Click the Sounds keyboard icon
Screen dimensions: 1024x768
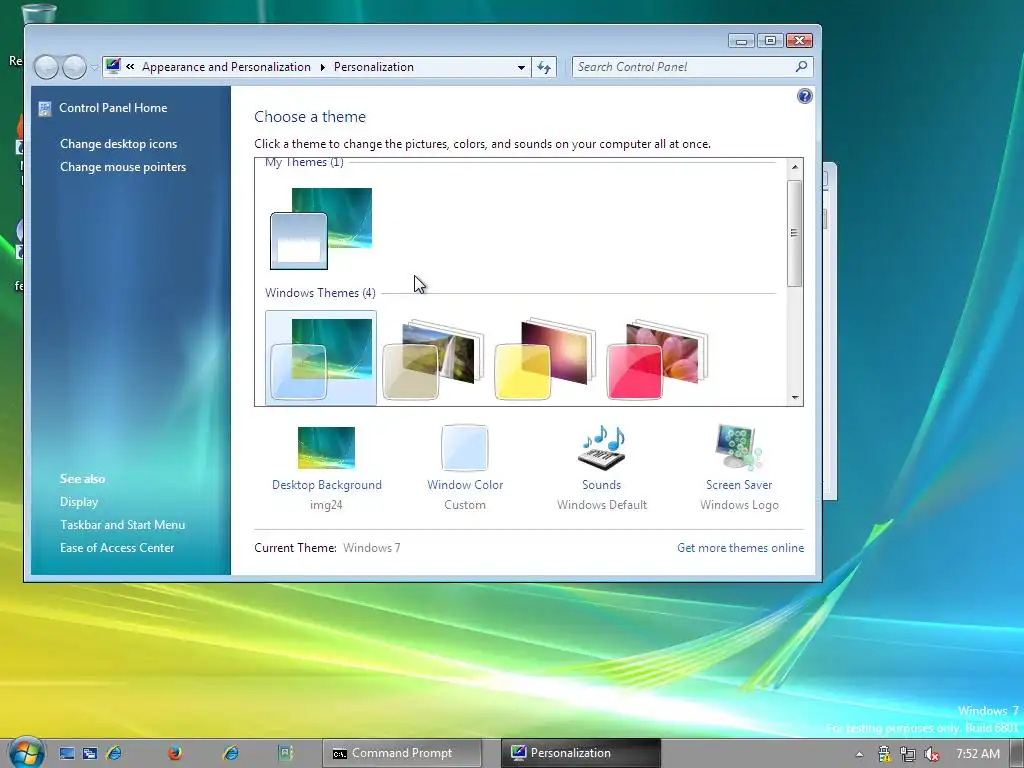601,448
